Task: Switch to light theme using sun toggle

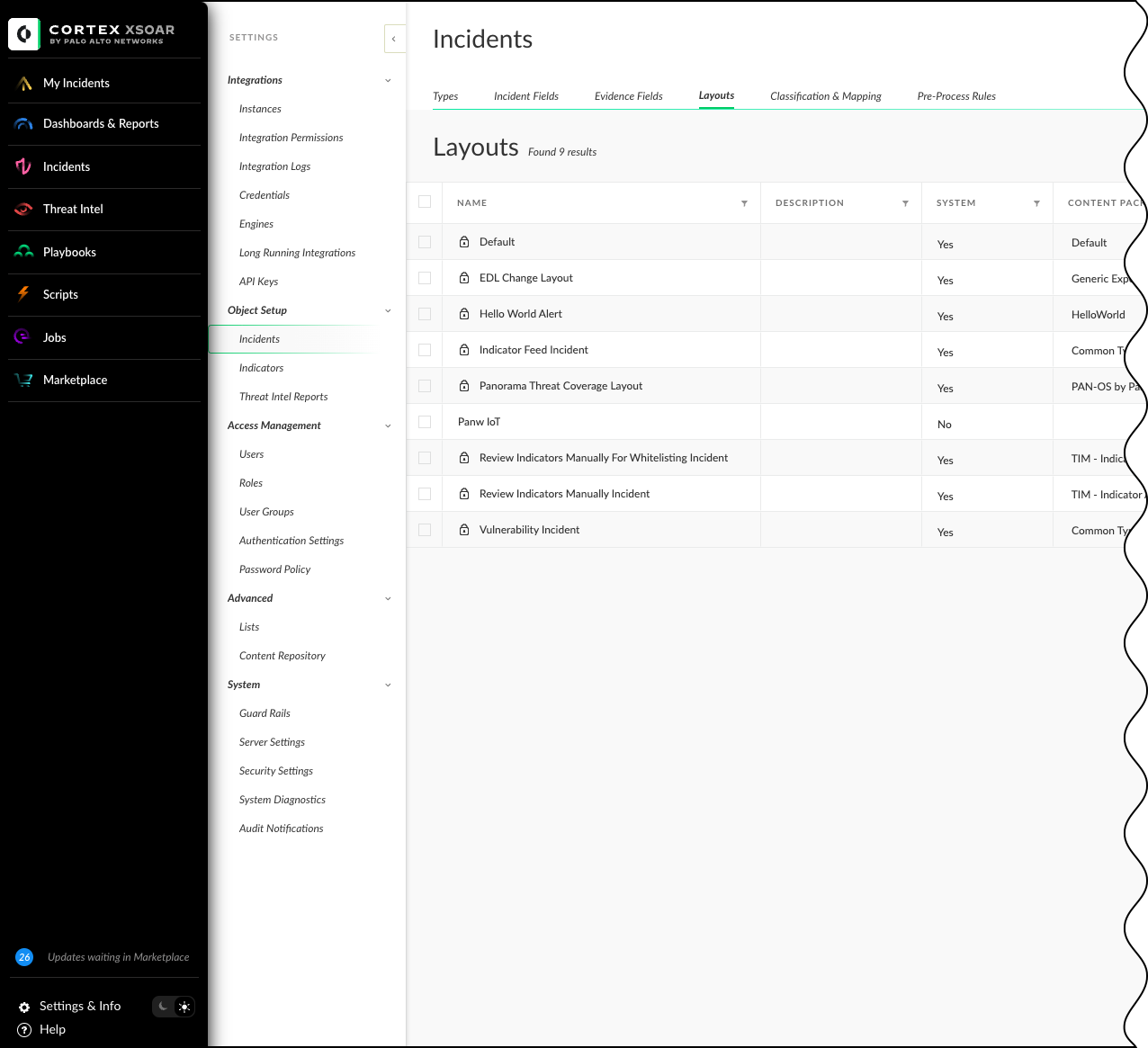Action: click(x=184, y=1007)
